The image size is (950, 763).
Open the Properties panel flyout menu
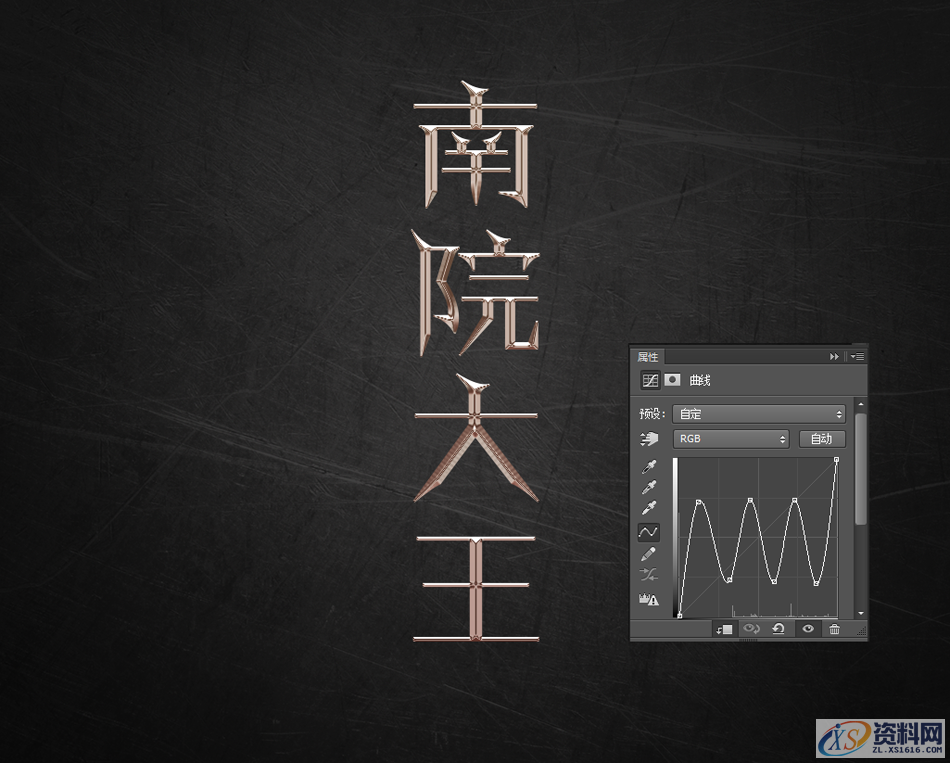(x=859, y=356)
